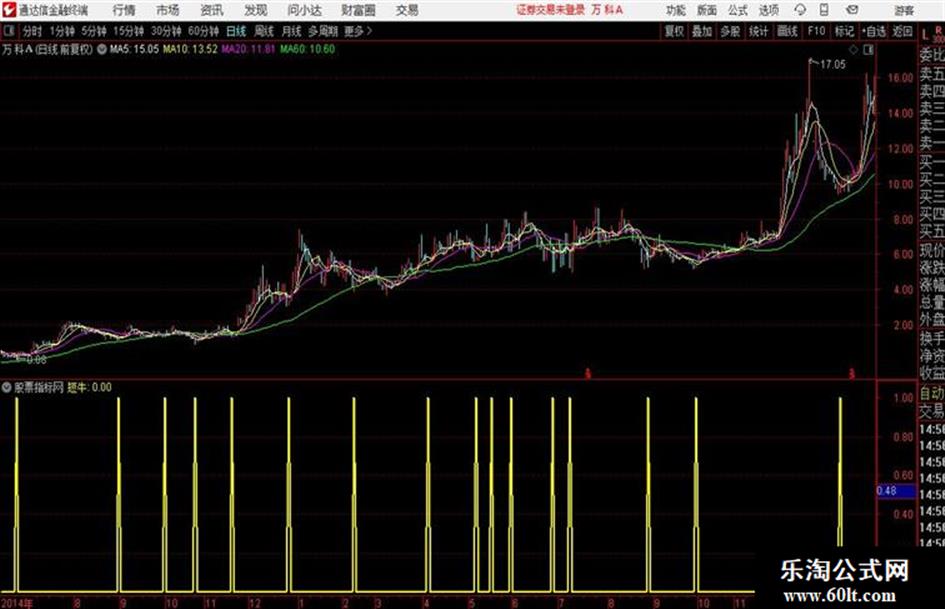The width and height of the screenshot is (945, 609).
Task: Select the 日线 daily period tab
Action: pyautogui.click(x=236, y=31)
